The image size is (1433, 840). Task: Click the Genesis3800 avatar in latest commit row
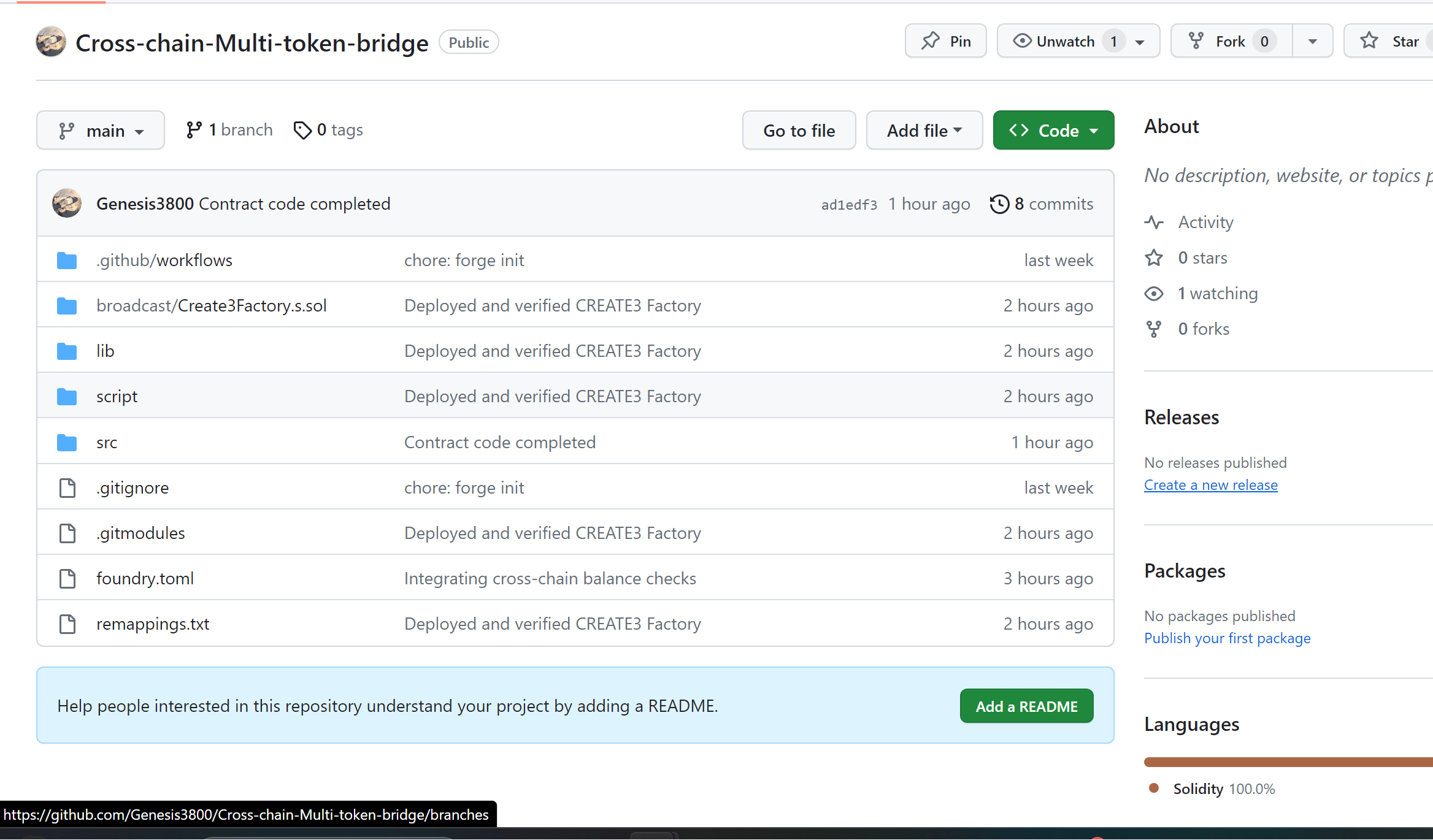click(67, 204)
